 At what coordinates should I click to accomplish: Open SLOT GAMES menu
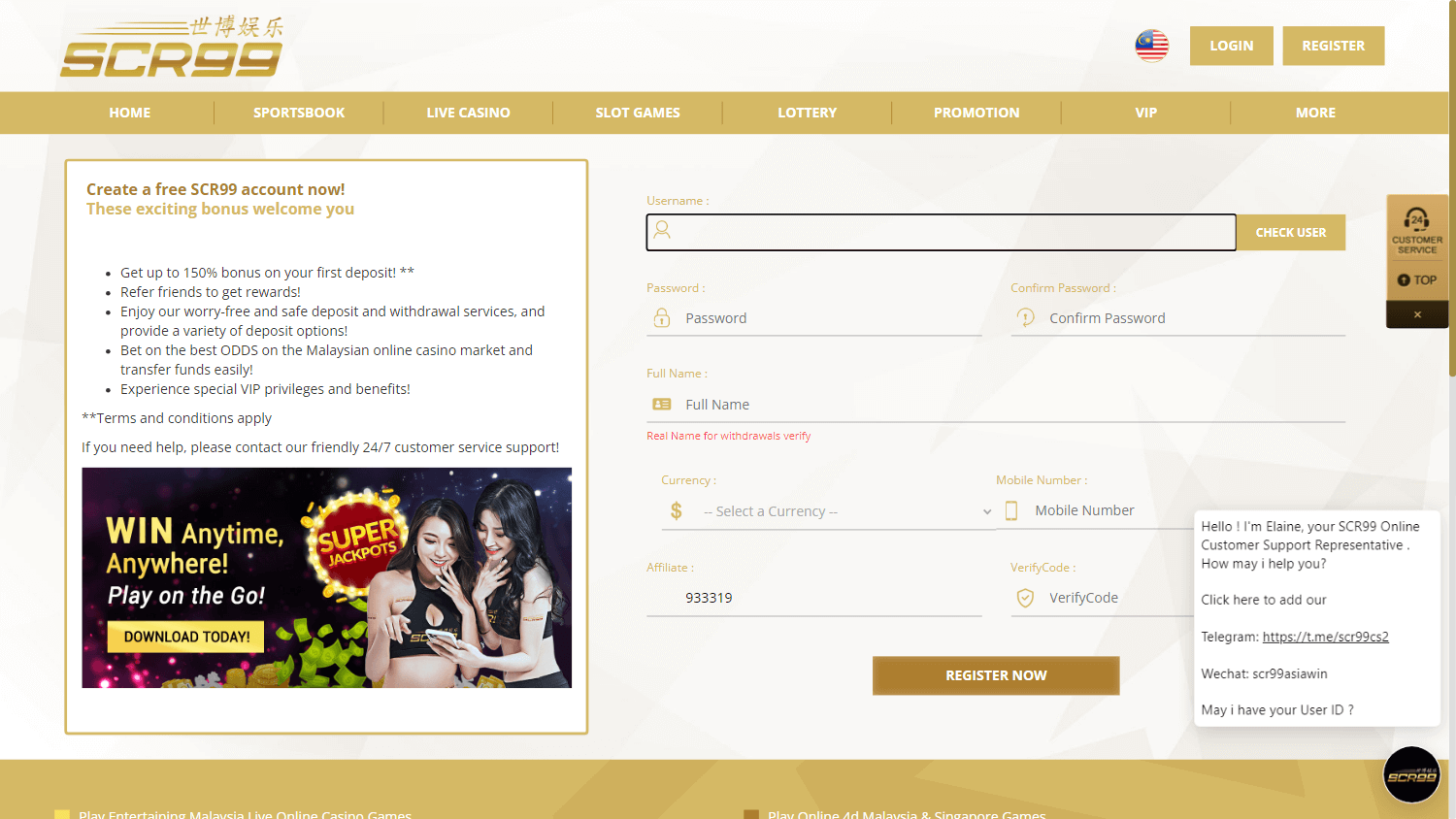click(x=638, y=113)
